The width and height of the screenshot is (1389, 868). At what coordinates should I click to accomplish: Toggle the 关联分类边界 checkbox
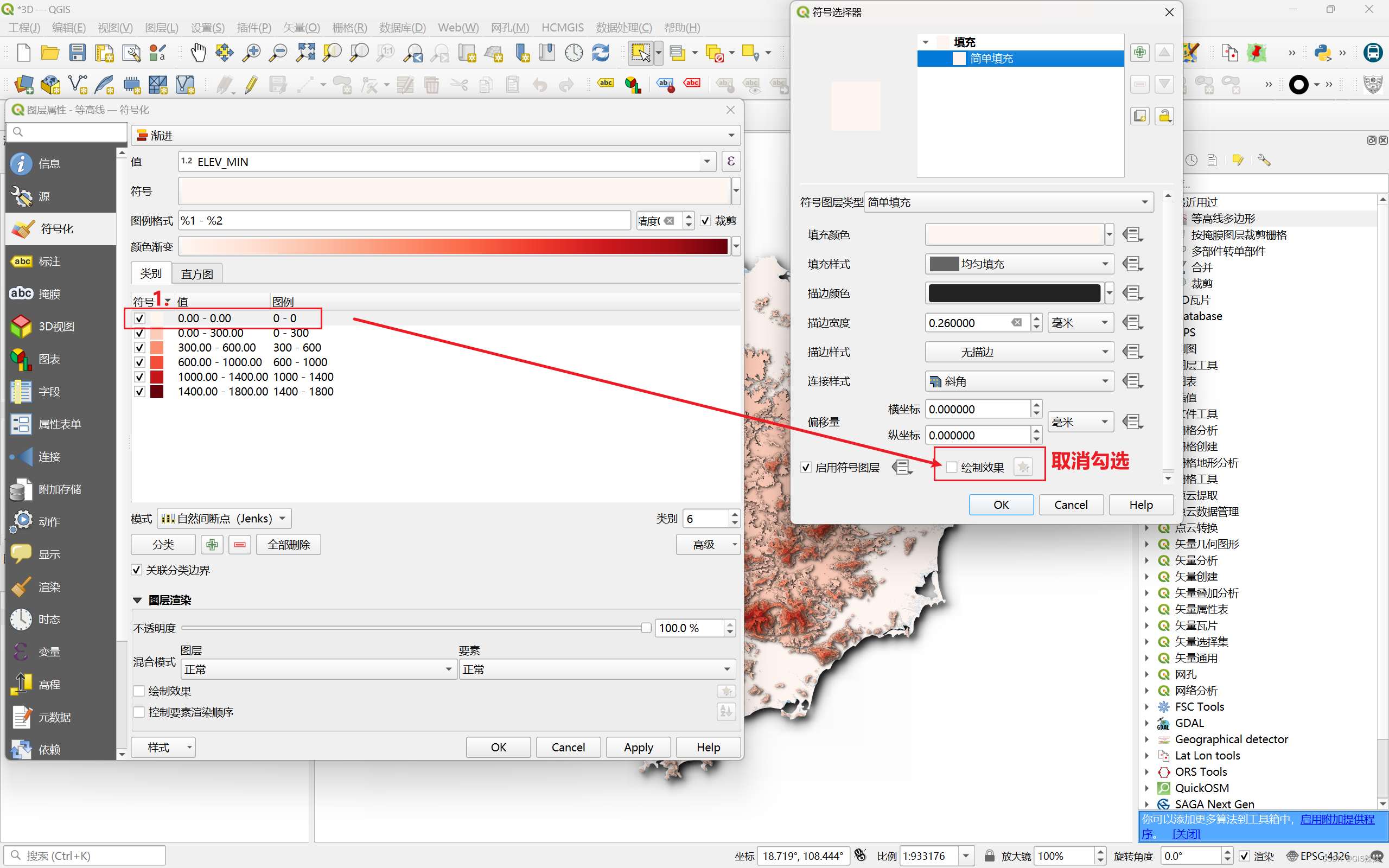[x=137, y=570]
